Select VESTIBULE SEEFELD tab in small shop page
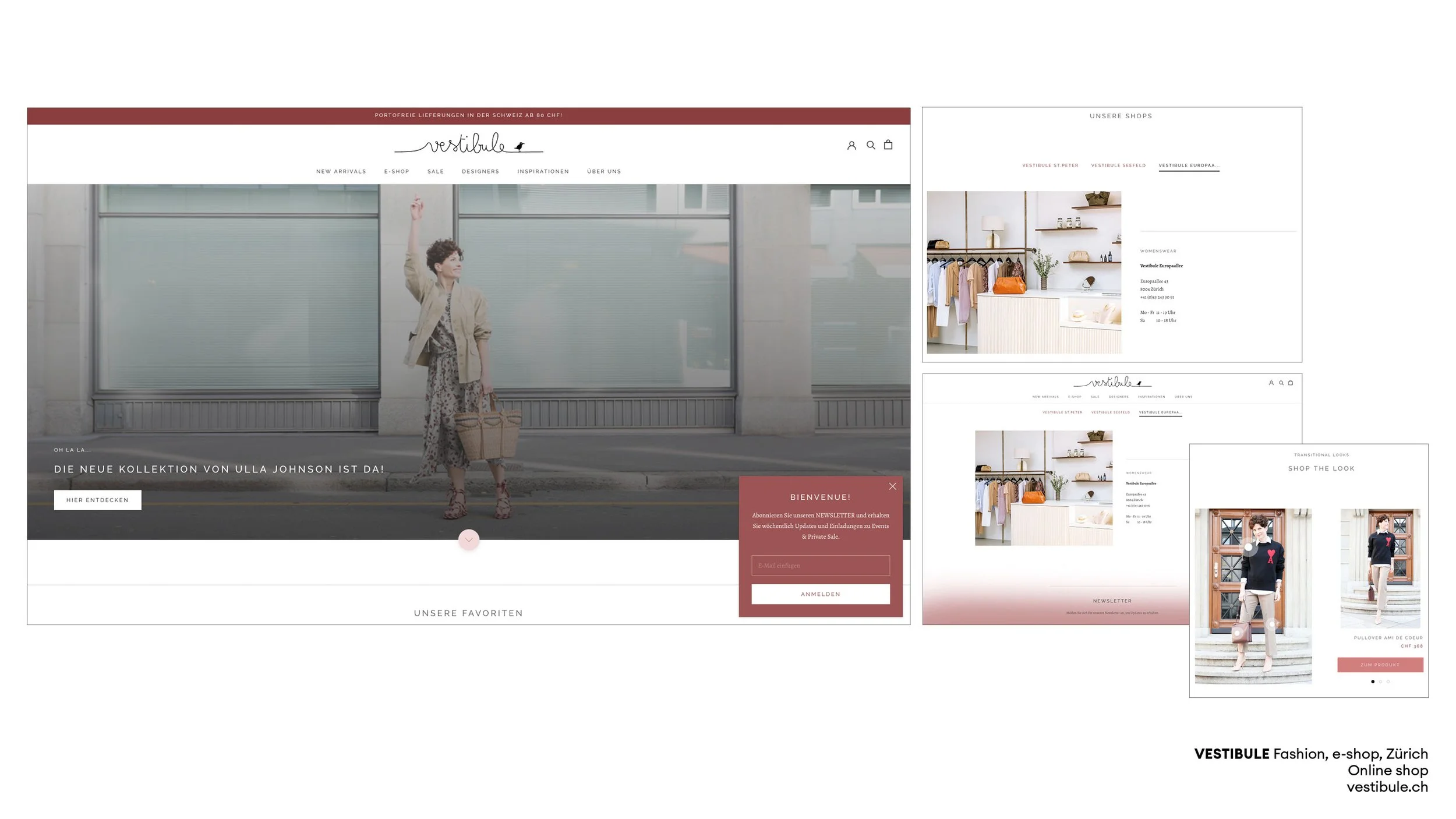The image size is (1456, 819). tap(1111, 412)
